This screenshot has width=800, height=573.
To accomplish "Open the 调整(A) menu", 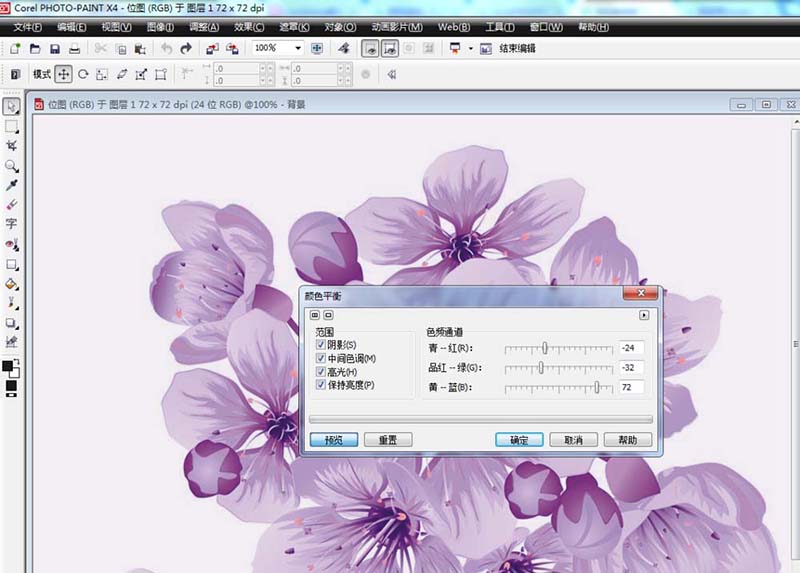I will point(206,27).
